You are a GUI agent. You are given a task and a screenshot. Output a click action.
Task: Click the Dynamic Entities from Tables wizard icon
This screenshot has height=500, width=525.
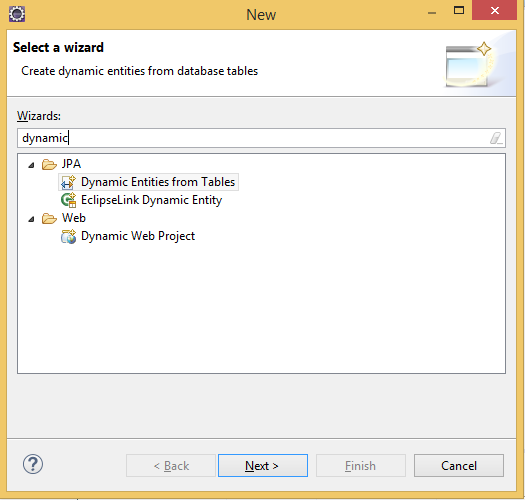coord(68,182)
